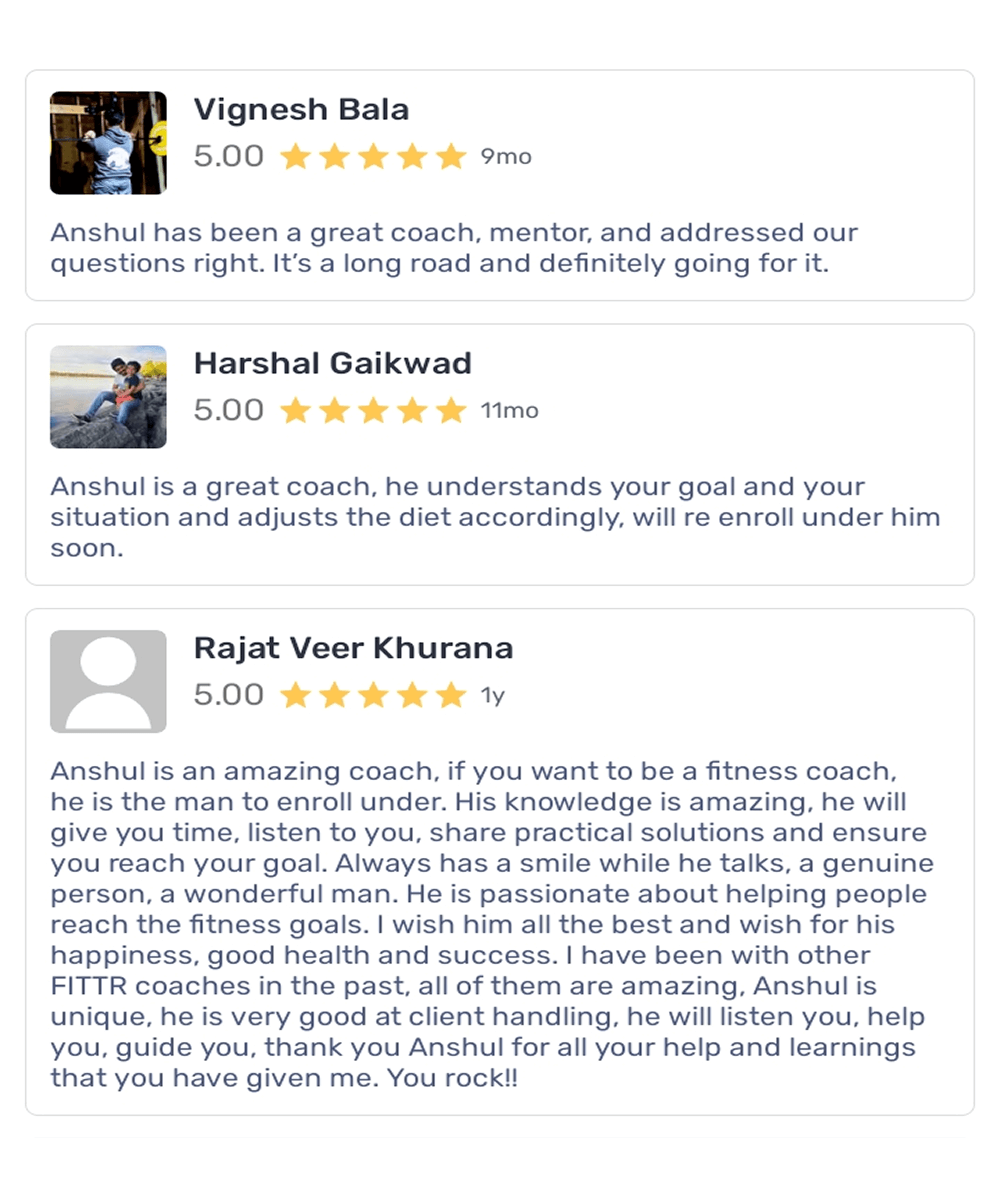This screenshot has height=1200, width=1000.
Task: Click the fifth star in Vignesh Bala's rating
Action: click(452, 157)
